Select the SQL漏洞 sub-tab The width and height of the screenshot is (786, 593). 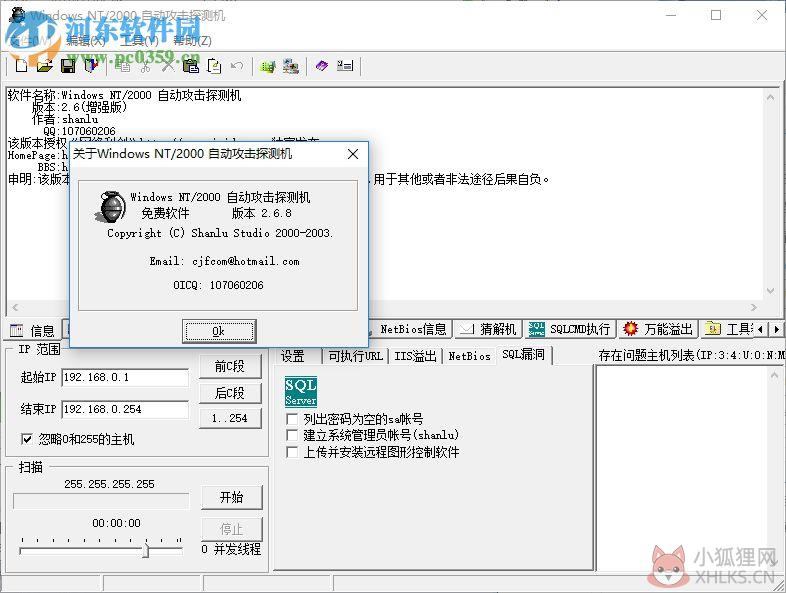tap(523, 354)
